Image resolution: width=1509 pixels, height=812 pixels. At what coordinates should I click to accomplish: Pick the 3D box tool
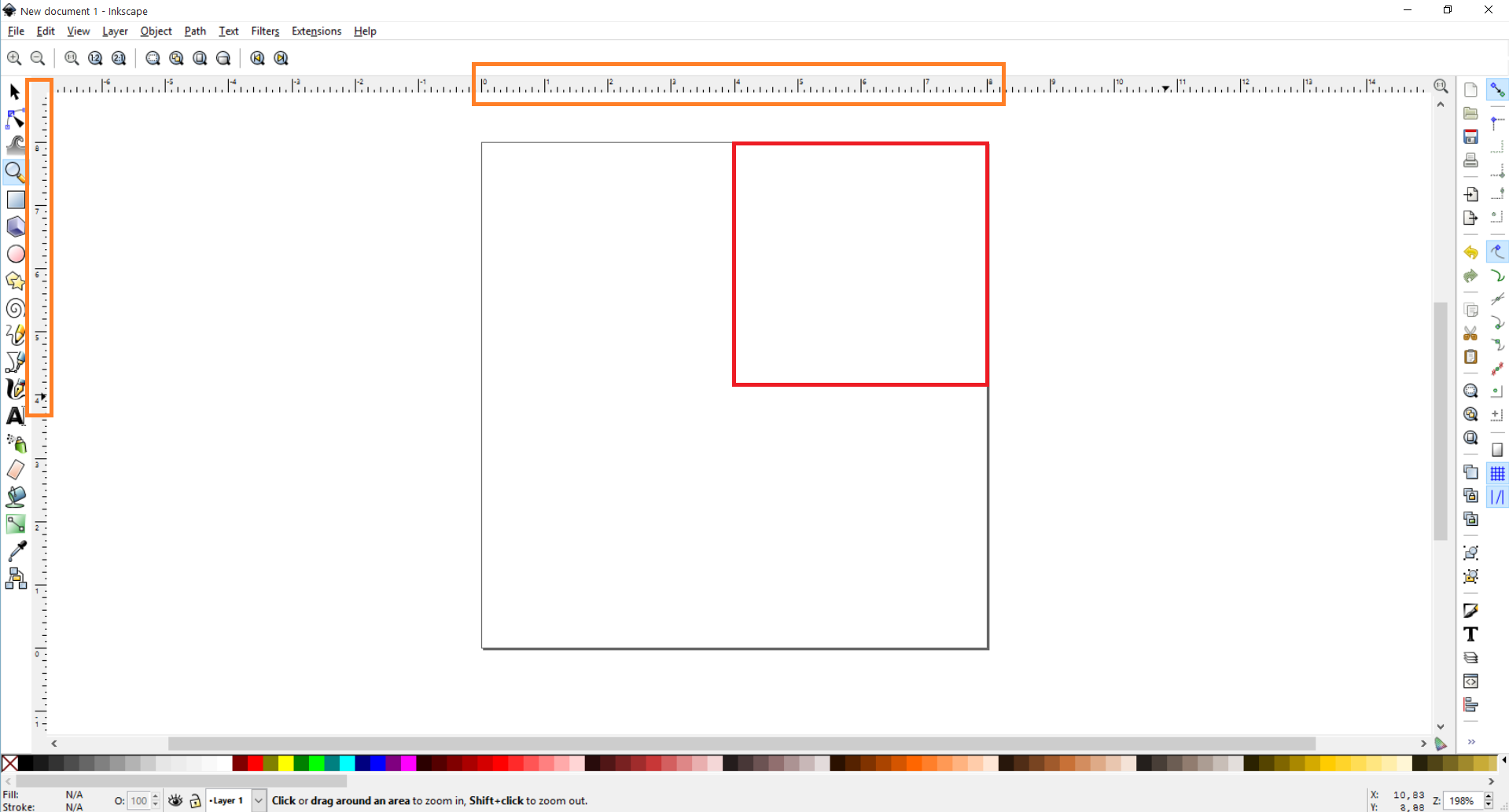(x=14, y=226)
